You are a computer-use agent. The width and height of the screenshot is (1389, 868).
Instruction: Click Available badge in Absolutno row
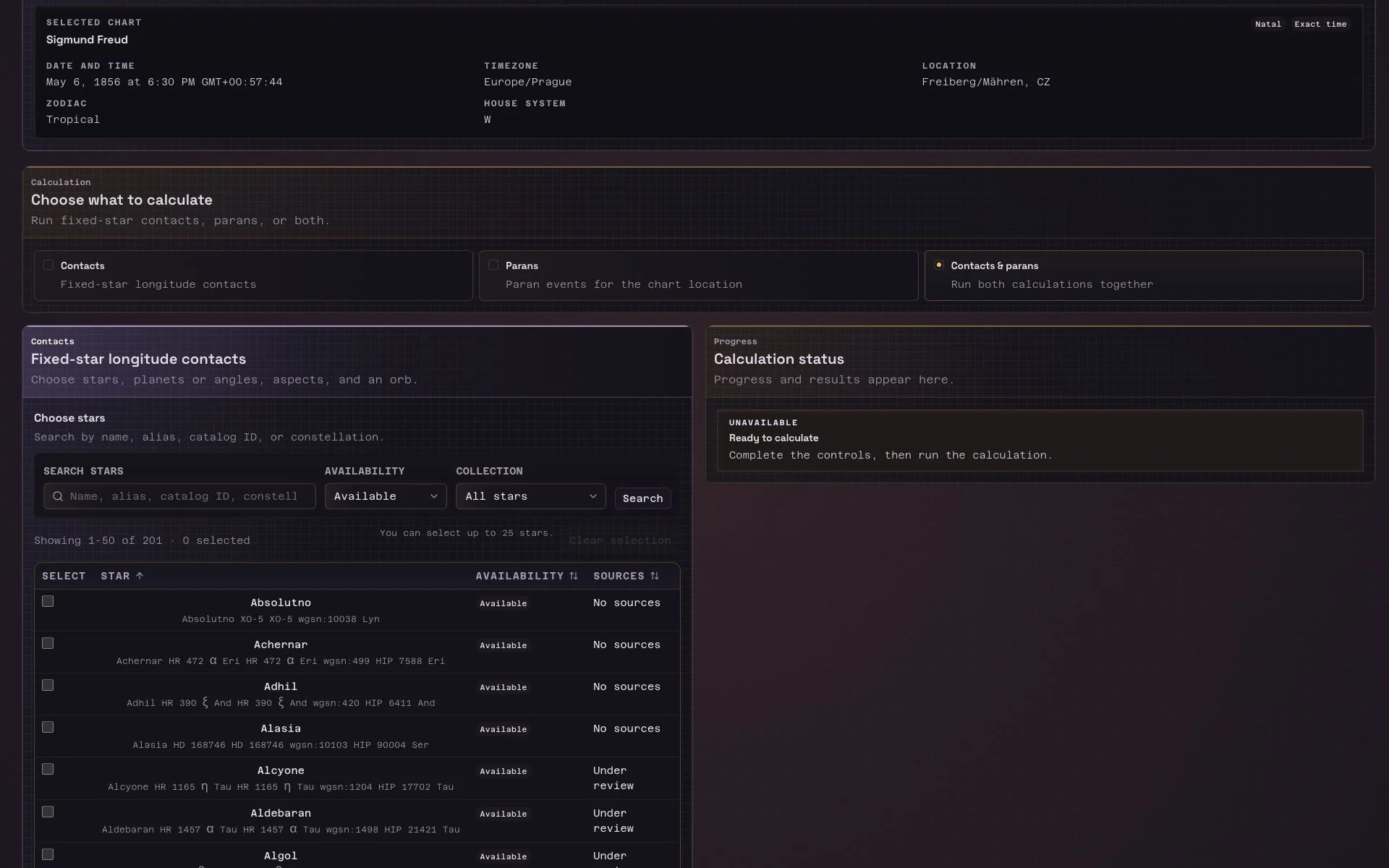[x=503, y=603]
